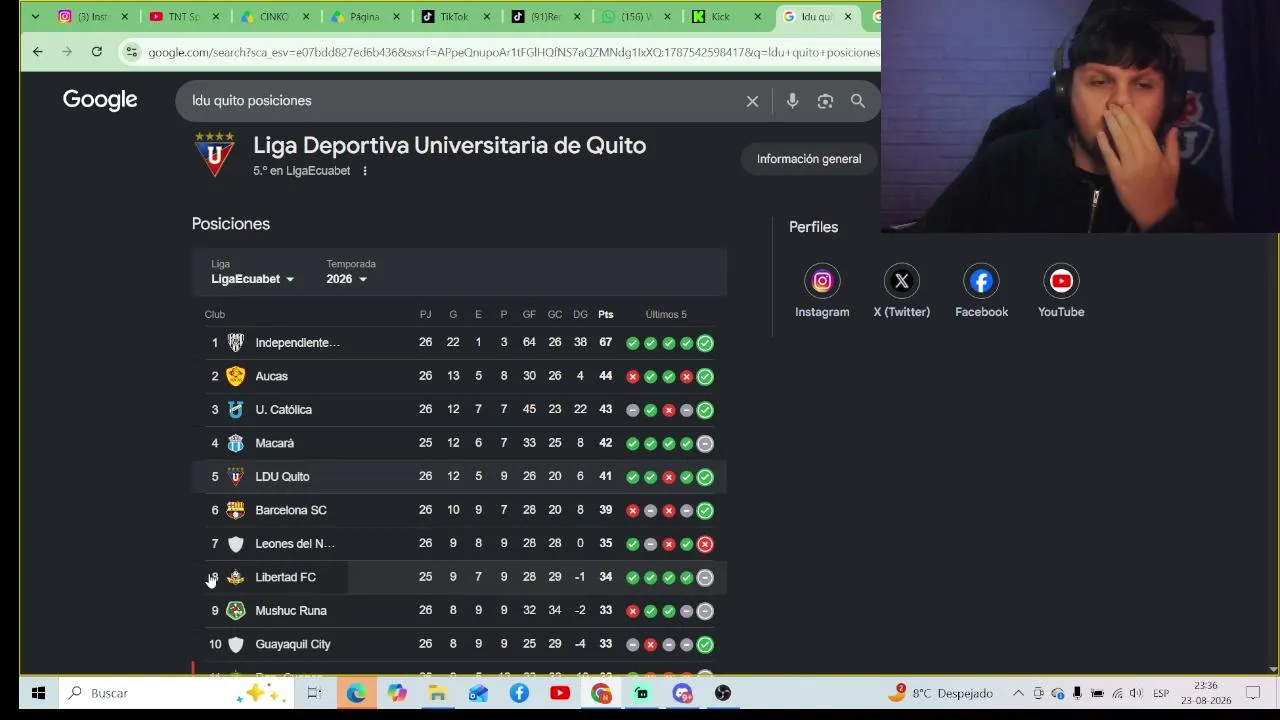Click the Últimos 5 column header
1280x720 pixels.
(666, 315)
